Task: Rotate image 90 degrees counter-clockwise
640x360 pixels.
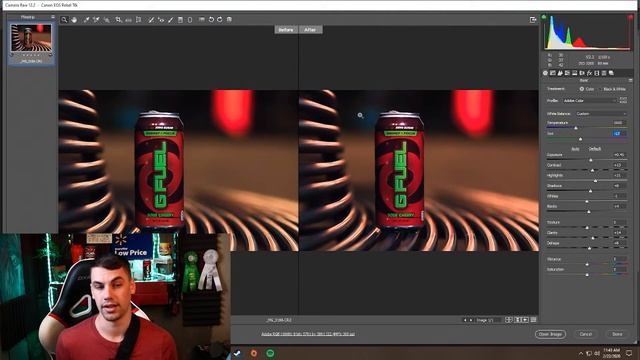Action: (211, 20)
